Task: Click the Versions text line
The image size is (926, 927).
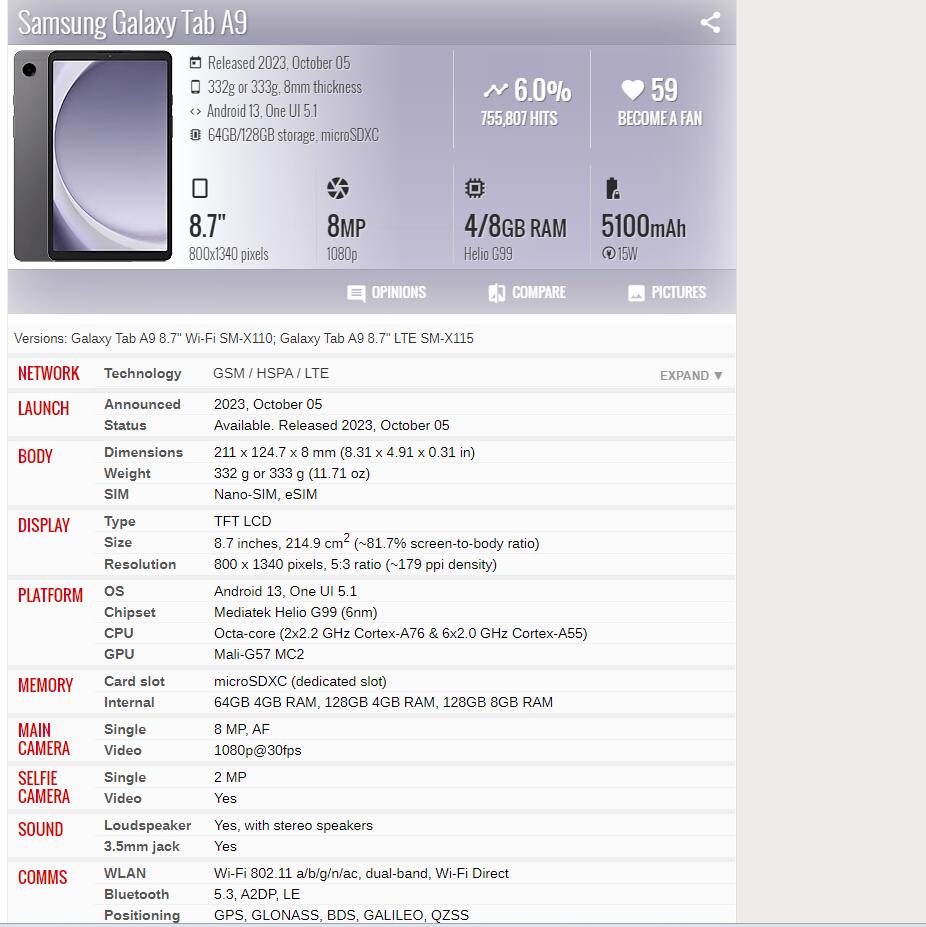Action: pos(244,339)
